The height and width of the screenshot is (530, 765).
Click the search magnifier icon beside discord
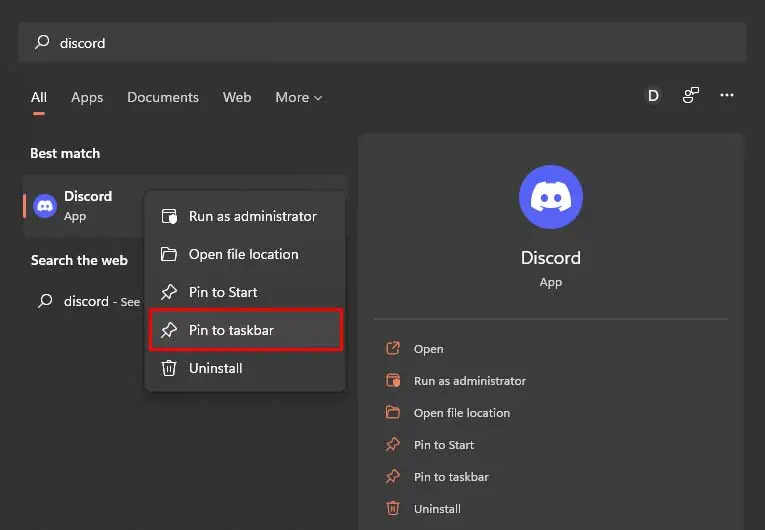[42, 42]
